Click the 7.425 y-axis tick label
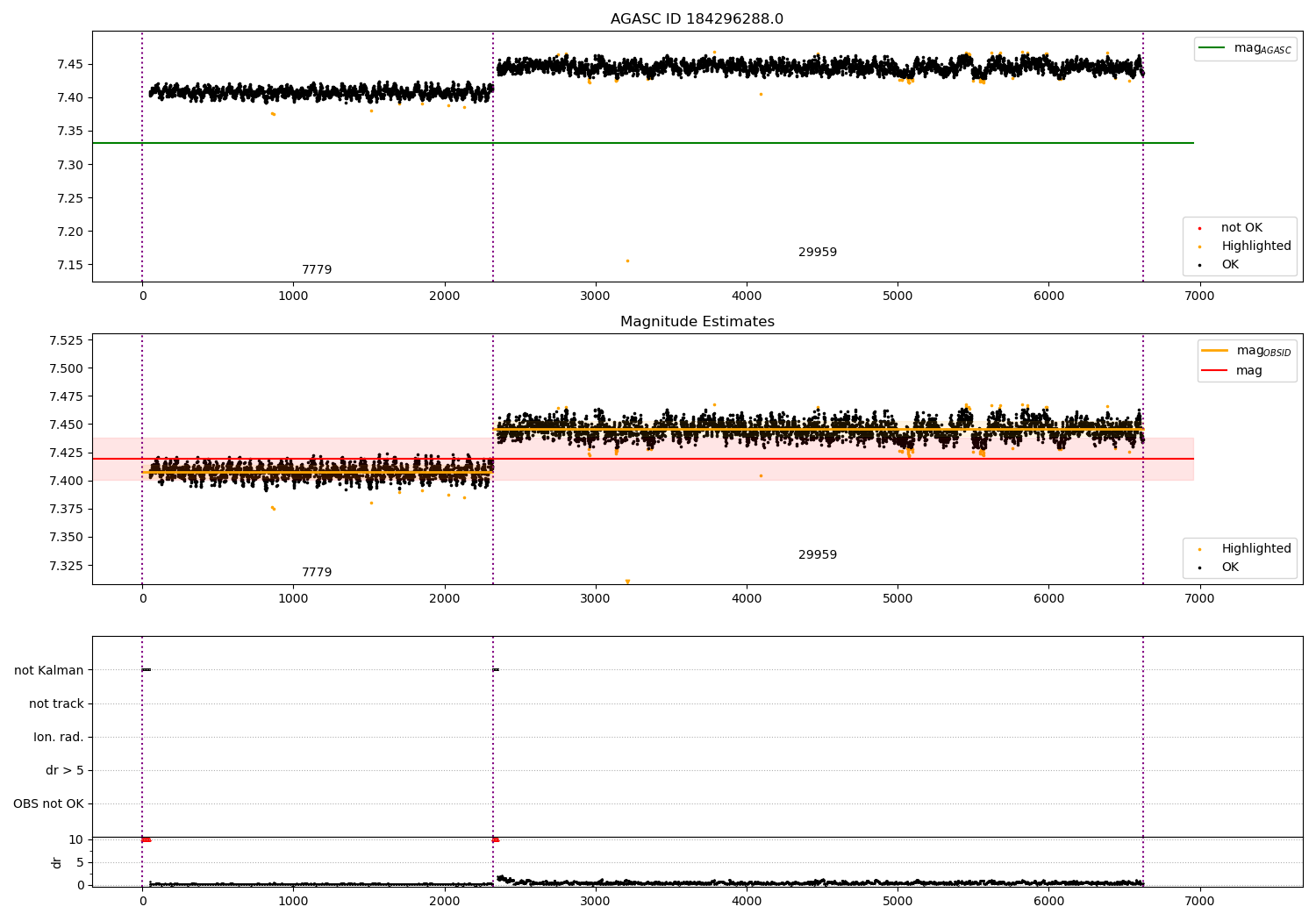 (x=67, y=453)
